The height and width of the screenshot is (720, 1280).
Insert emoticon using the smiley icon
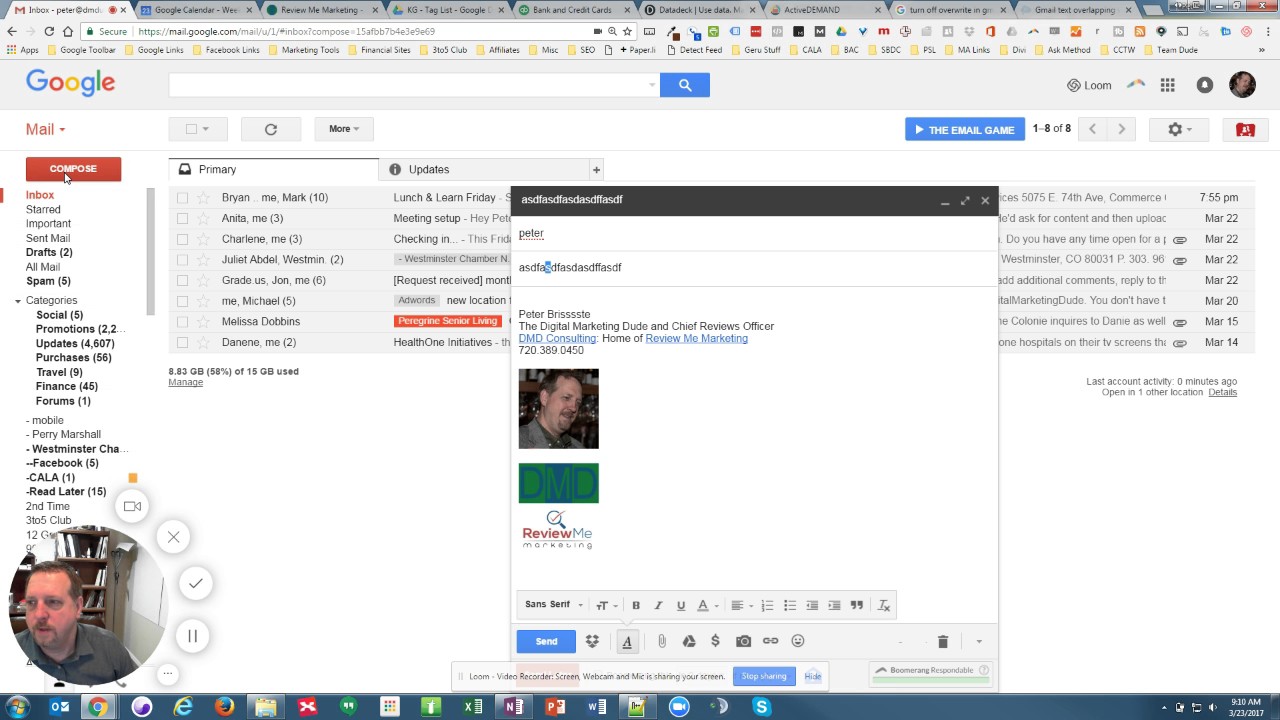pyautogui.click(x=798, y=641)
